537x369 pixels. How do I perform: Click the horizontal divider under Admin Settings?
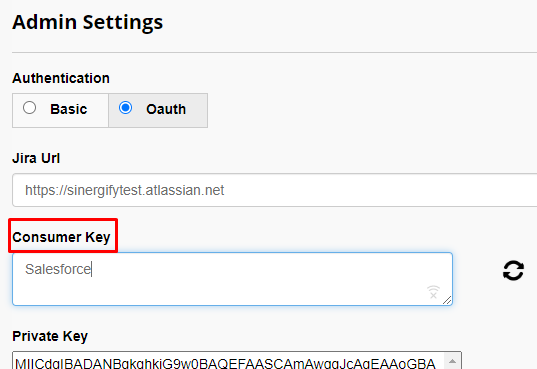click(275, 52)
